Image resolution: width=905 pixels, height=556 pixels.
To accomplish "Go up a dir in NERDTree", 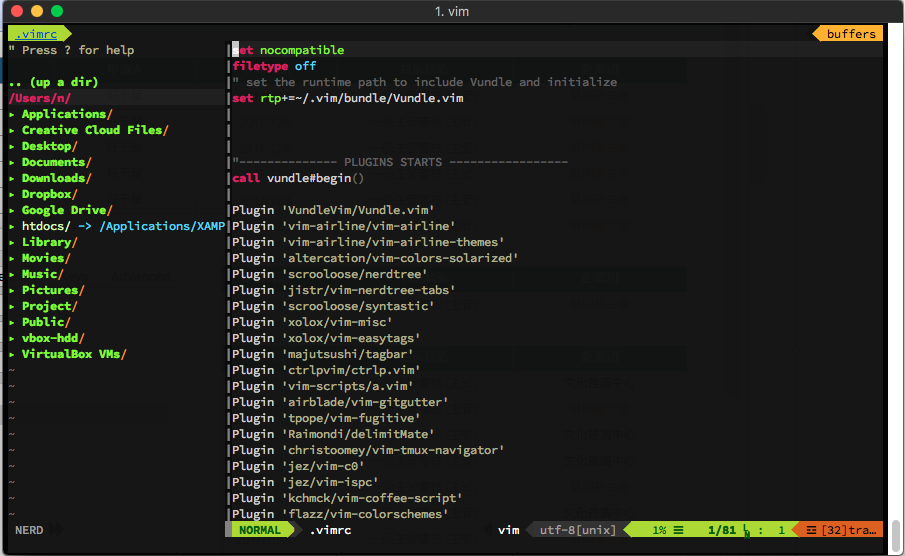I will point(53,82).
